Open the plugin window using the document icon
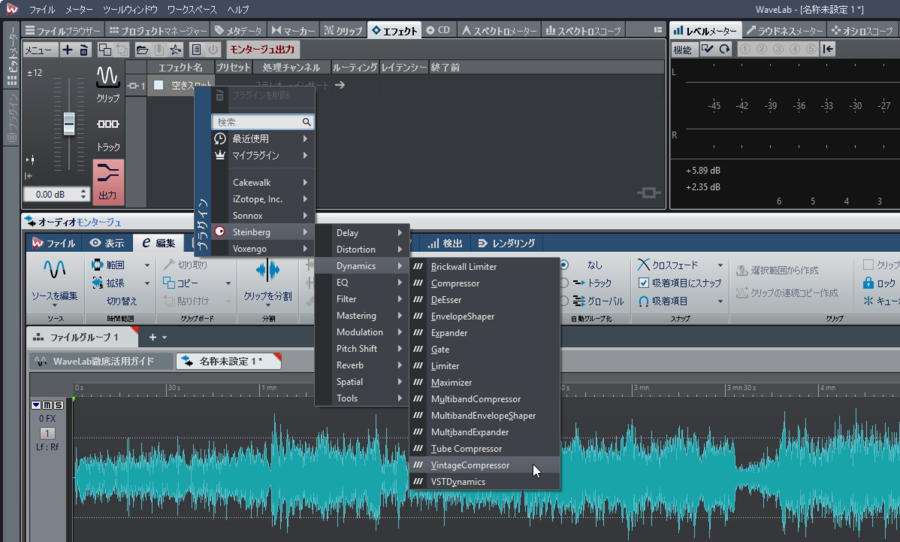Image resolution: width=900 pixels, height=542 pixels. (196, 50)
